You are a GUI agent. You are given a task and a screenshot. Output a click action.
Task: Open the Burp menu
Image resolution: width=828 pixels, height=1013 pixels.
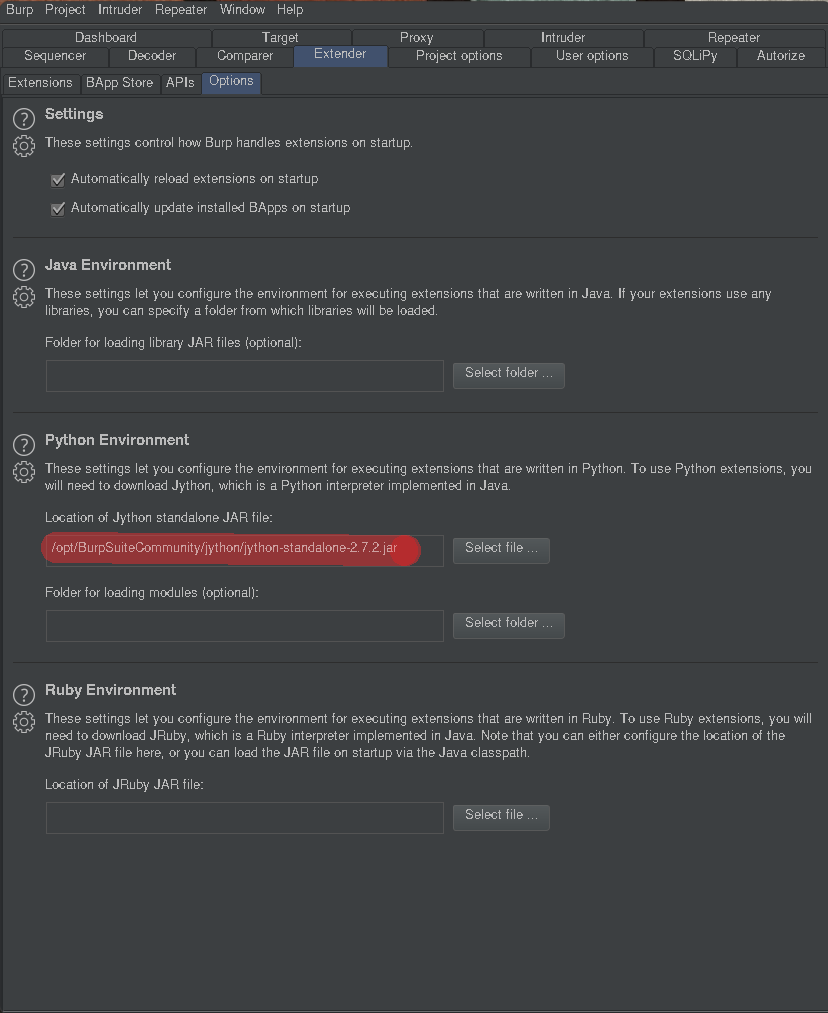tap(19, 10)
